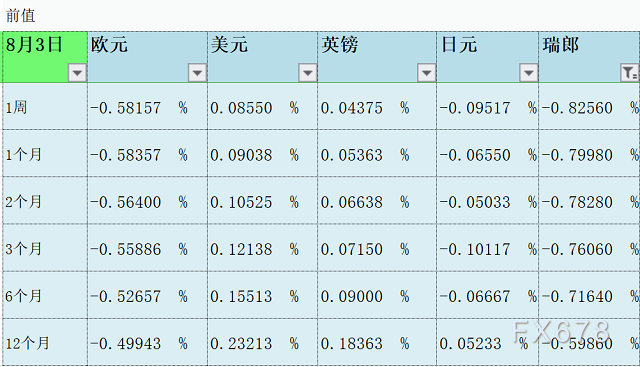
Task: Click the cell with value -0.58357
Action: click(147, 153)
